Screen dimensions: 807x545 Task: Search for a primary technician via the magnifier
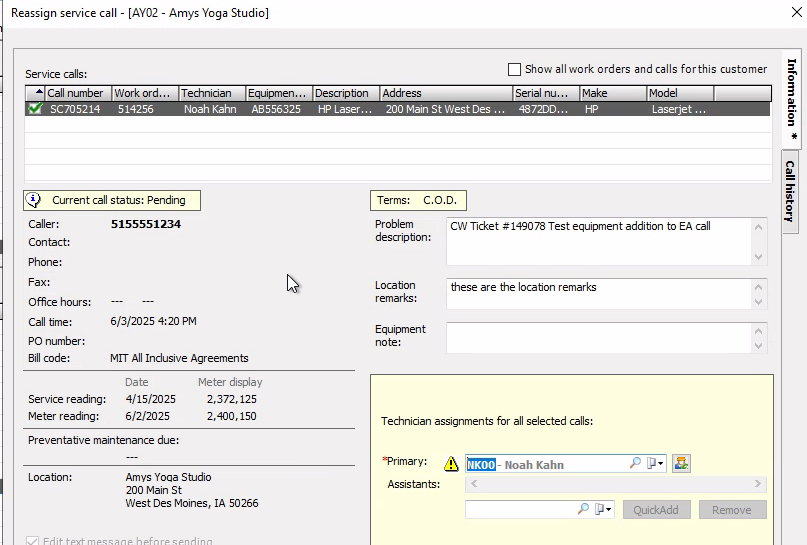coord(635,463)
